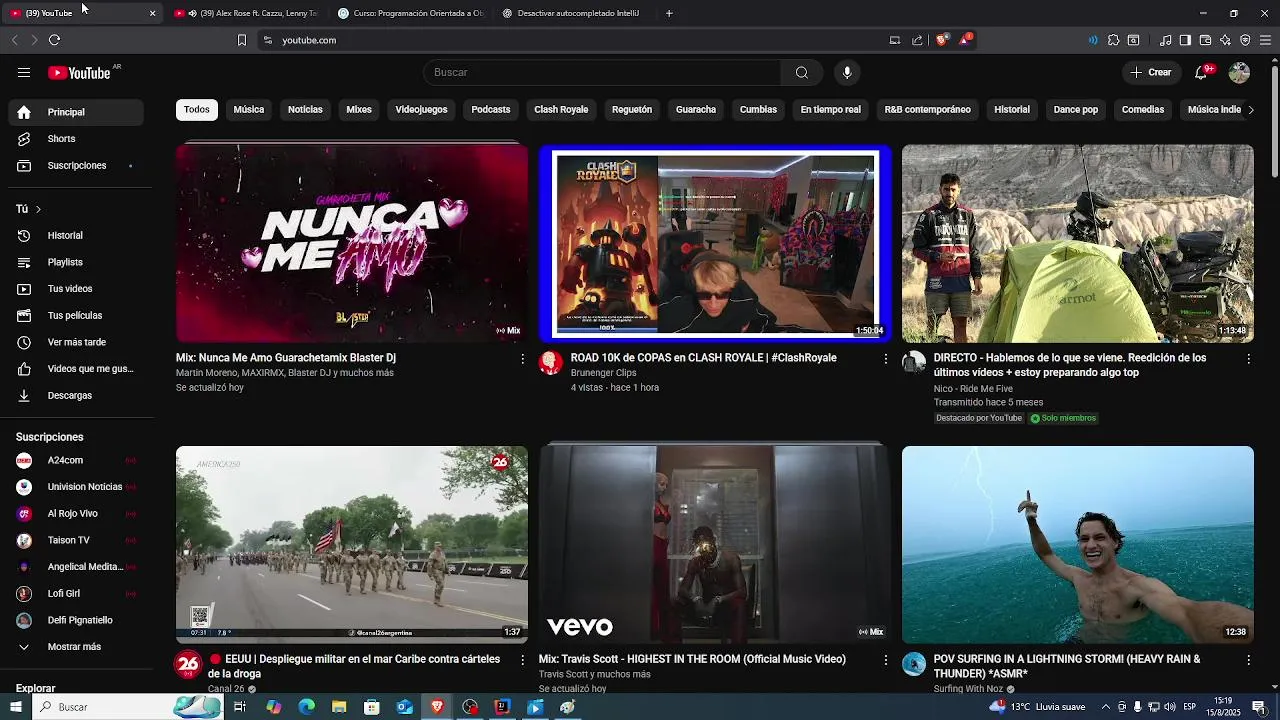Open Suscripciones in the sidebar
The width and height of the screenshot is (1280, 720).
pos(76,165)
